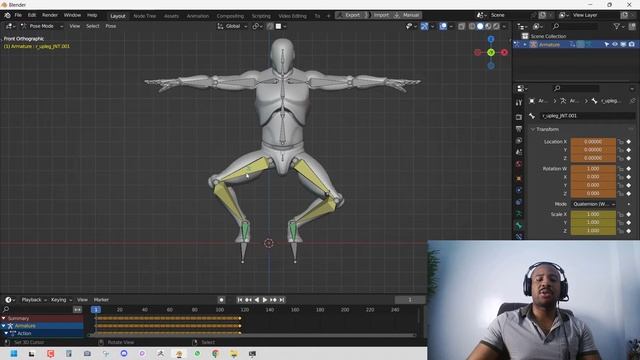Open the Render properties tab icon
This screenshot has width=640, height=360.
click(519, 117)
